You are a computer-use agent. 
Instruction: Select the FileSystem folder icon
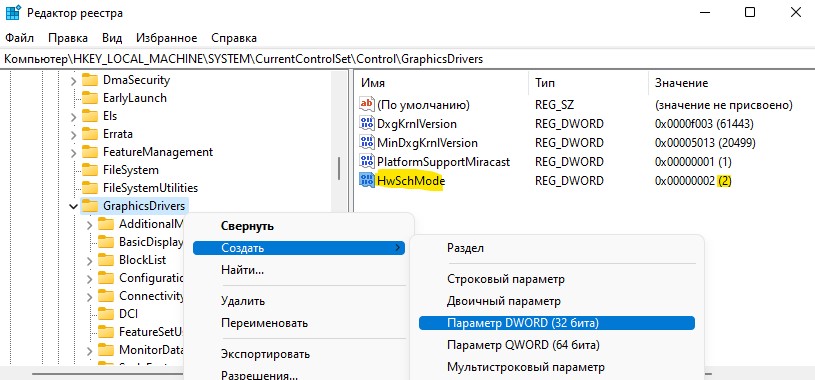[90, 170]
